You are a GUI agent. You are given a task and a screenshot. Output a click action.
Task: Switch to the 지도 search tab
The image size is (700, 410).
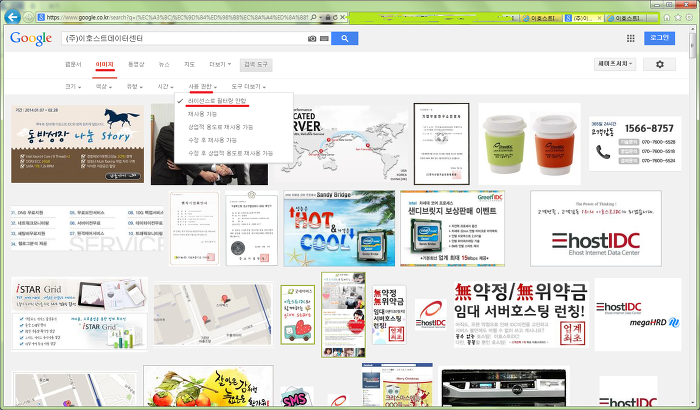189,64
